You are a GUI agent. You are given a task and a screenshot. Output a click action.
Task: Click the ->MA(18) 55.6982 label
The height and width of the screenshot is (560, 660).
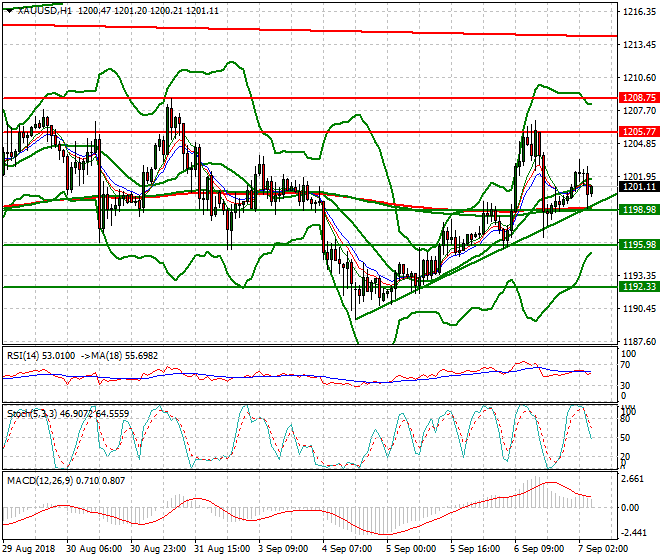pyautogui.click(x=118, y=356)
